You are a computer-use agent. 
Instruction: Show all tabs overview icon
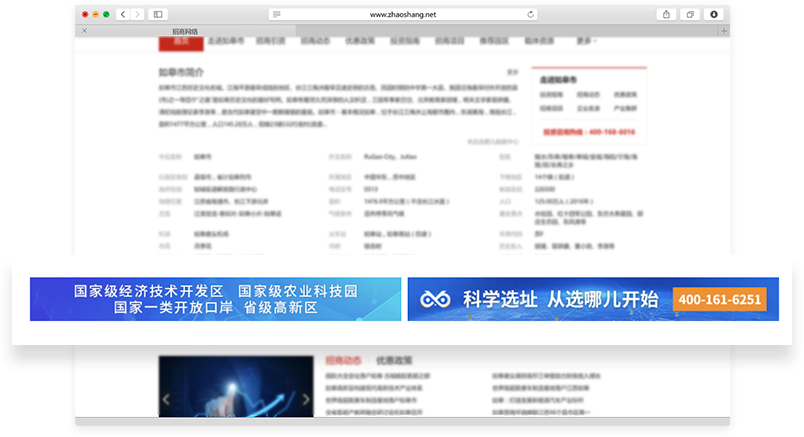pos(690,15)
